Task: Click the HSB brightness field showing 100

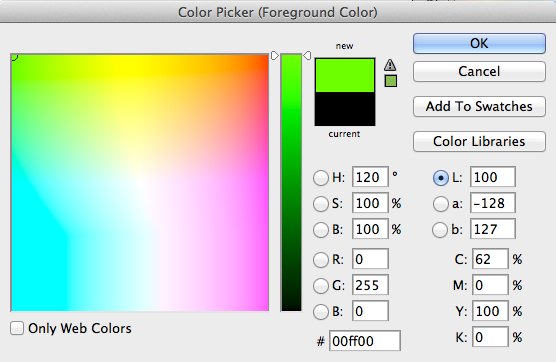Action: (370, 229)
